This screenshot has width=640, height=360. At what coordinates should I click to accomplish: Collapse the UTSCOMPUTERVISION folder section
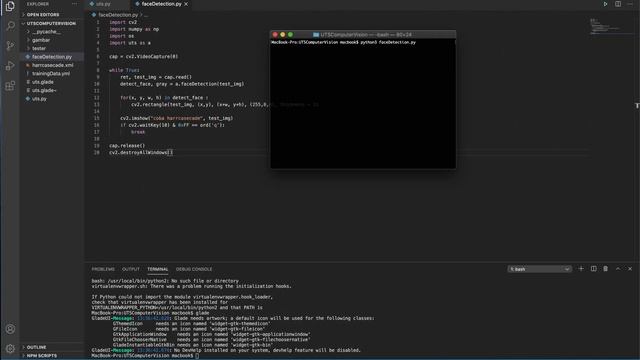52,23
